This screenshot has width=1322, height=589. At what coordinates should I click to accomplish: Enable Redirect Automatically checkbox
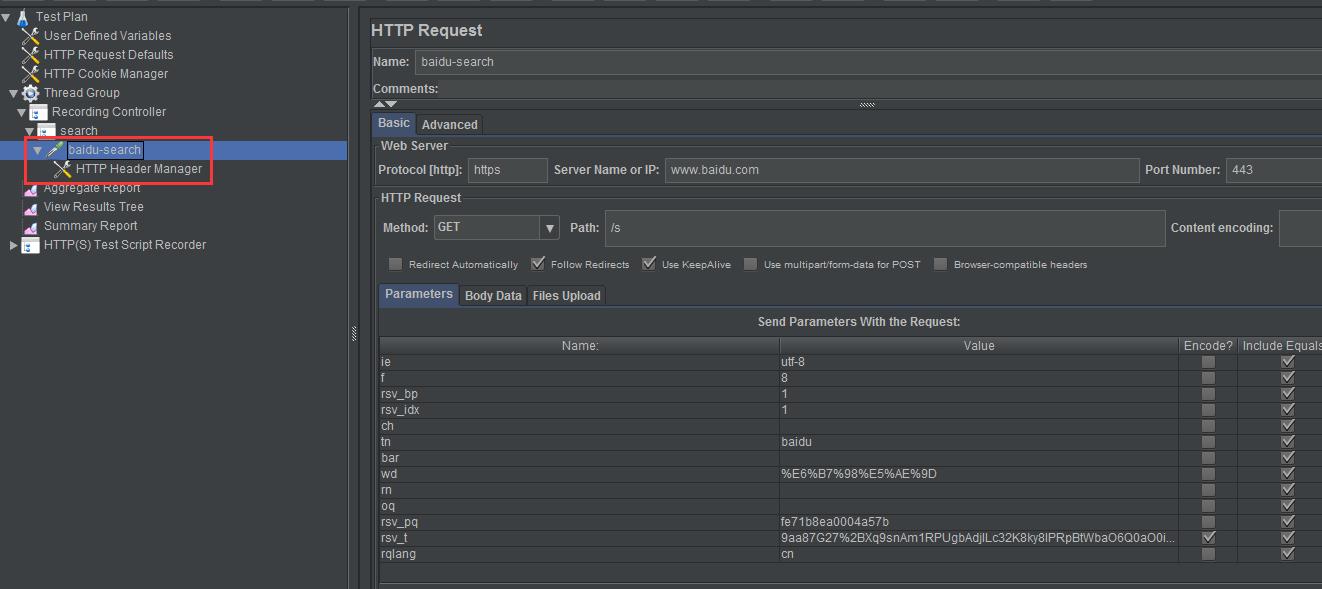coord(396,264)
